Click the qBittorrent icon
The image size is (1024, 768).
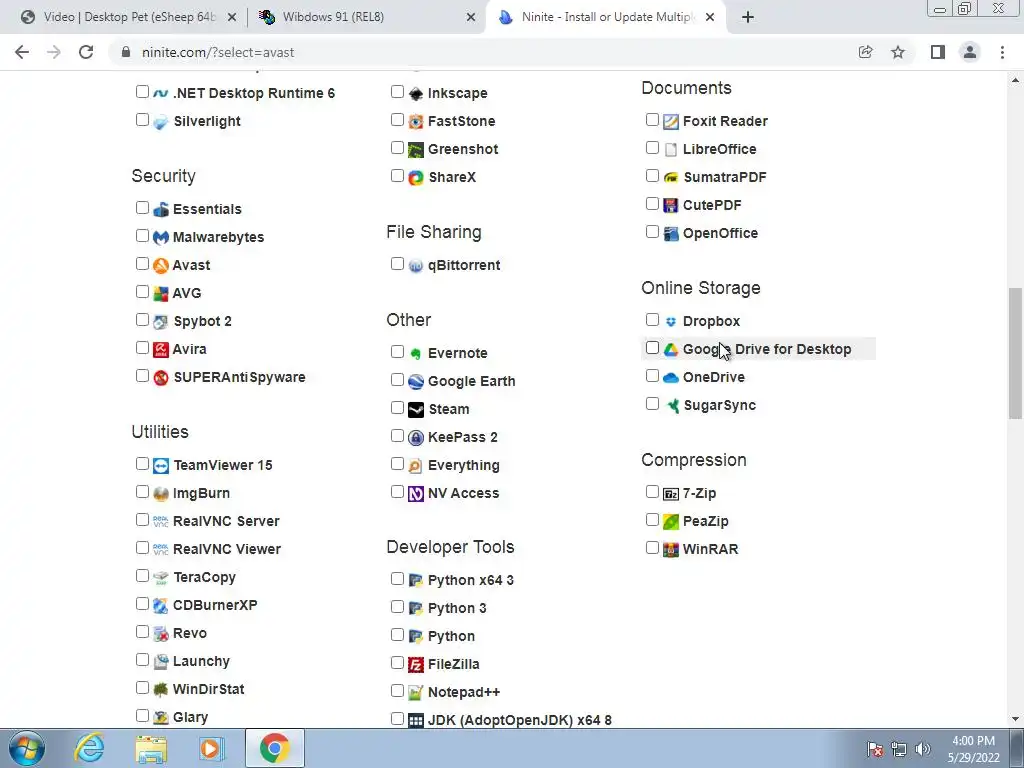(x=416, y=266)
